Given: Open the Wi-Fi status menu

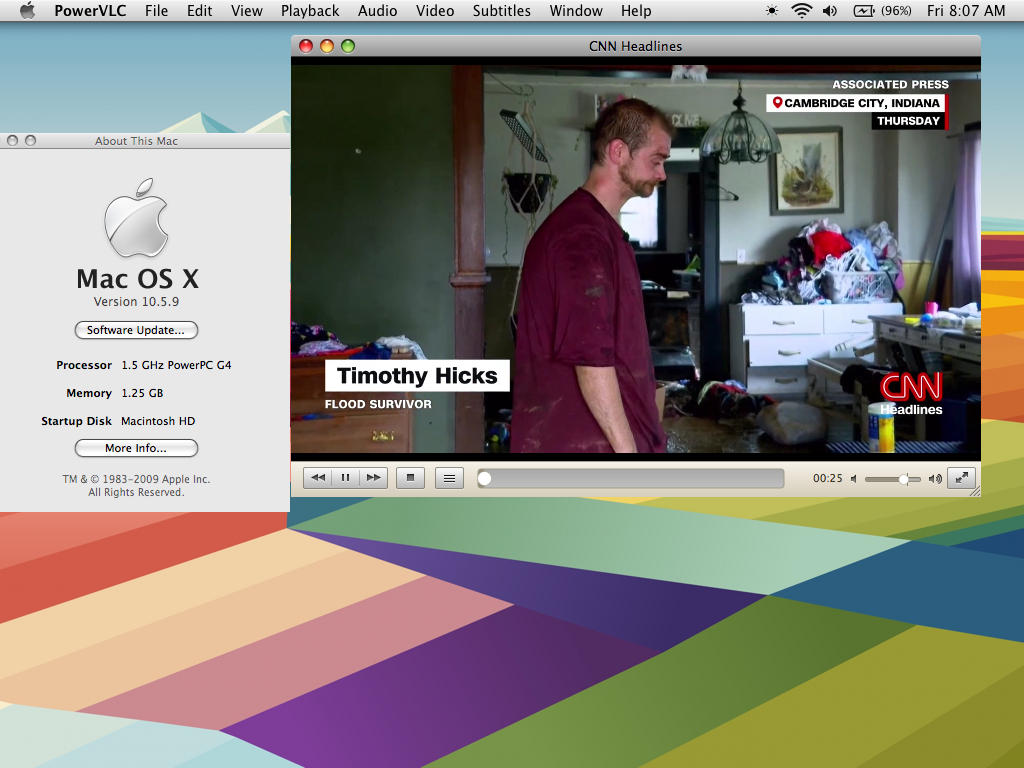Looking at the screenshot, I should point(801,10).
